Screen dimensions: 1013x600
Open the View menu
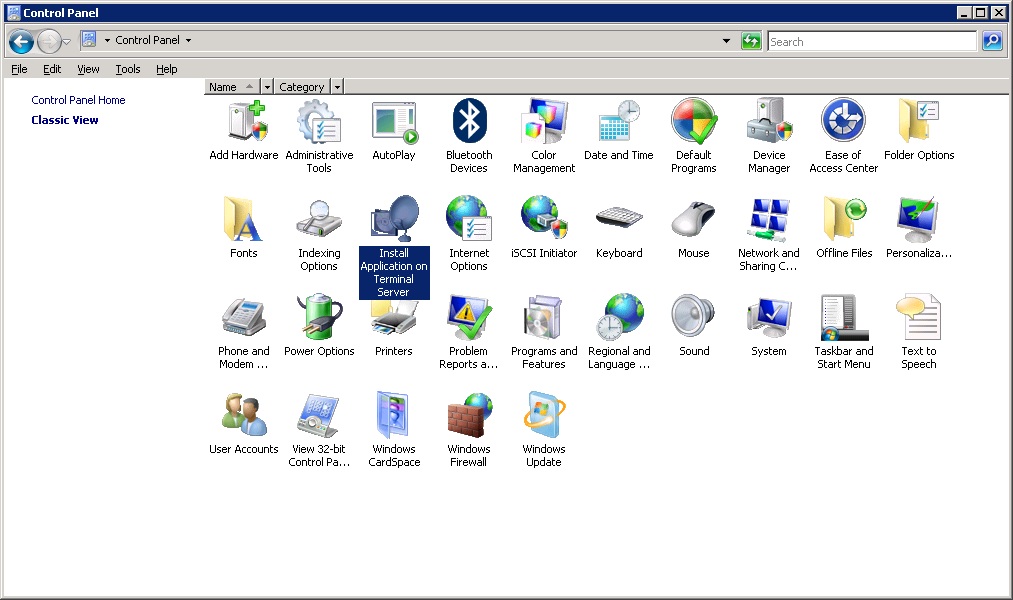(x=89, y=69)
